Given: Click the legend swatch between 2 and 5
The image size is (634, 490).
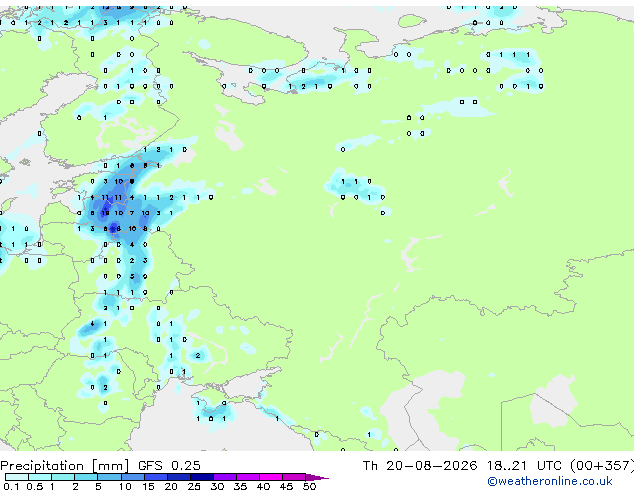Looking at the screenshot, I should click(86, 477).
